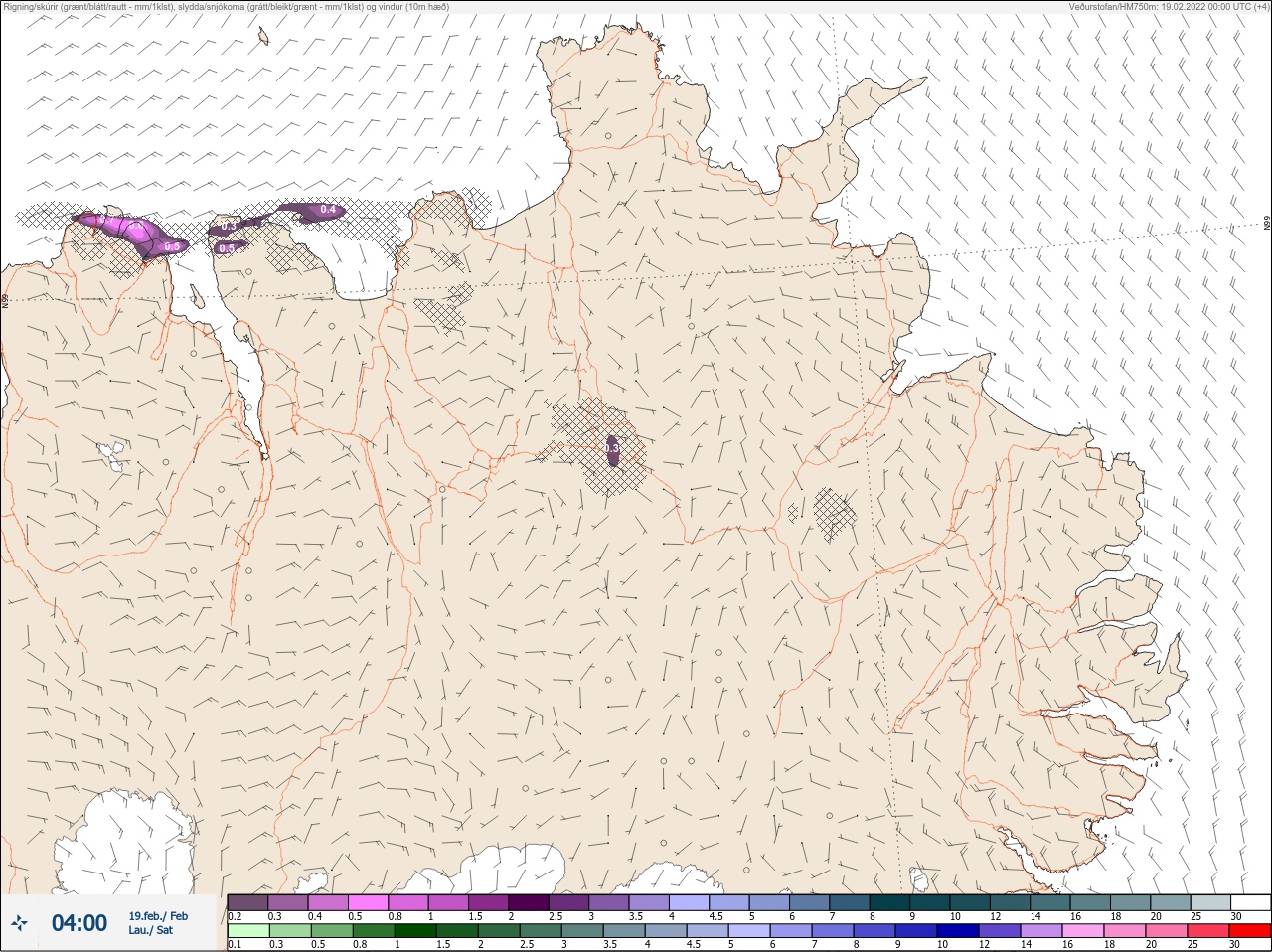Click the blue 7 swatch in rain legend
The height and width of the screenshot is (952, 1272).
click(x=834, y=931)
